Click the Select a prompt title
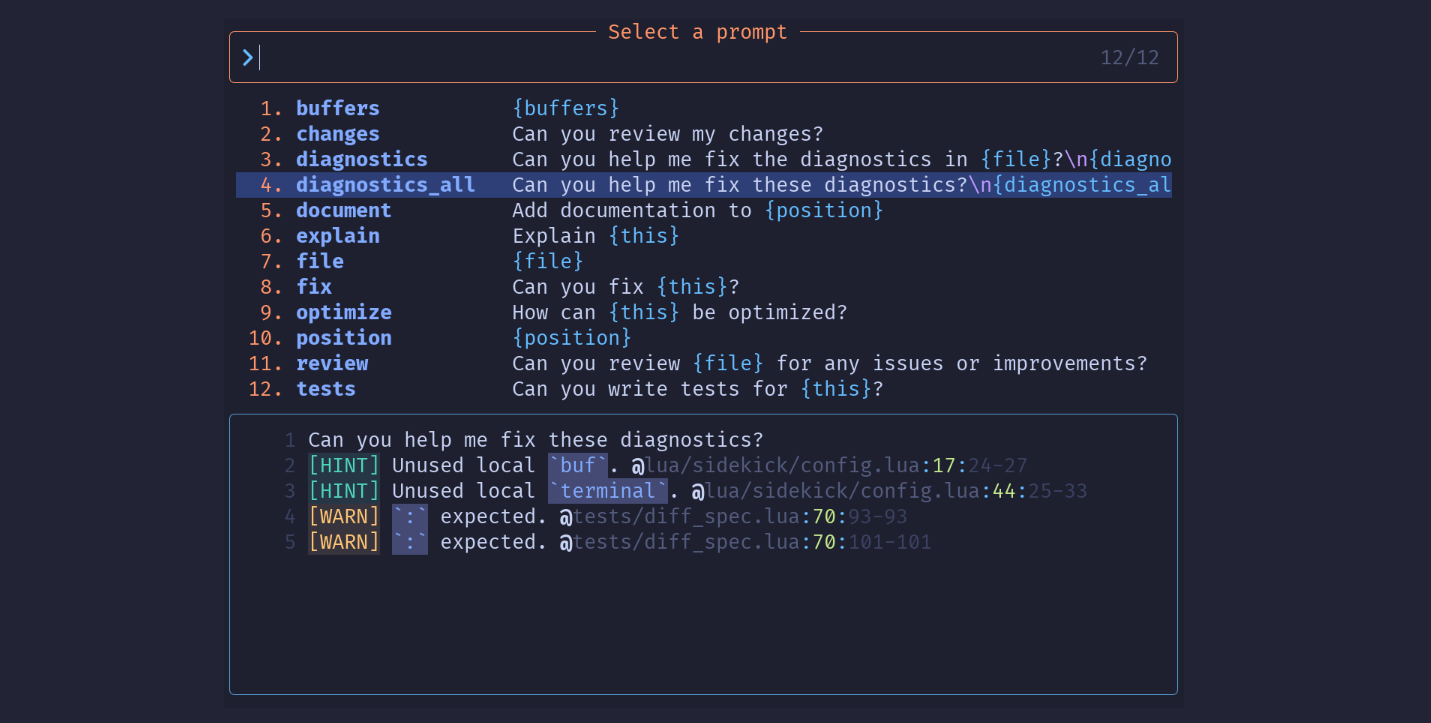Viewport: 1431px width, 723px height. tap(697, 31)
